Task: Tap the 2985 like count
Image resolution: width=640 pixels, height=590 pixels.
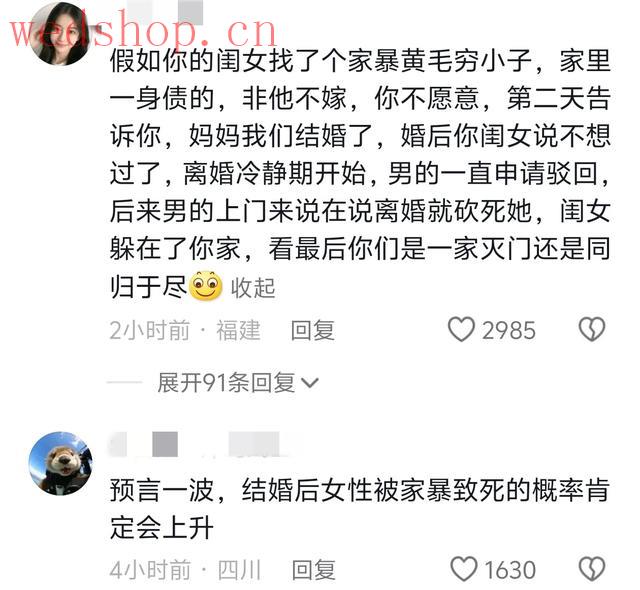Action: pos(509,330)
